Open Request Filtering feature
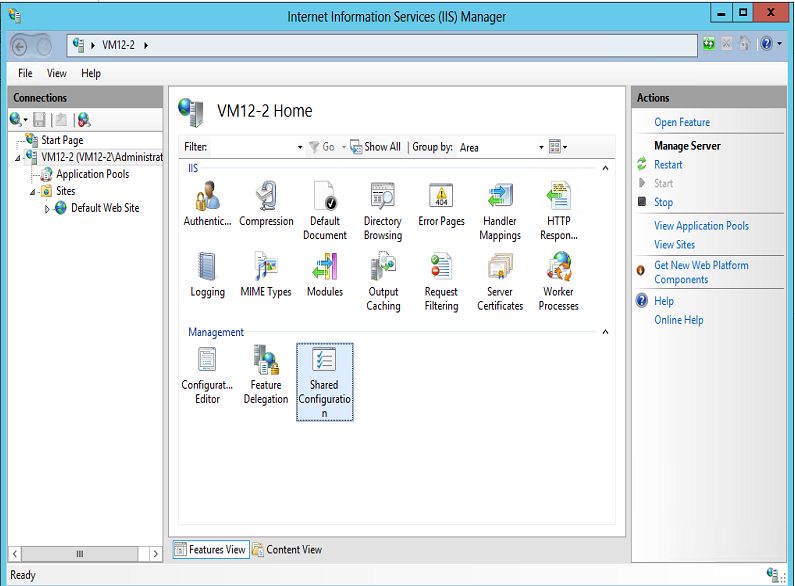Viewport: 795px width, 586px height. pyautogui.click(x=441, y=281)
